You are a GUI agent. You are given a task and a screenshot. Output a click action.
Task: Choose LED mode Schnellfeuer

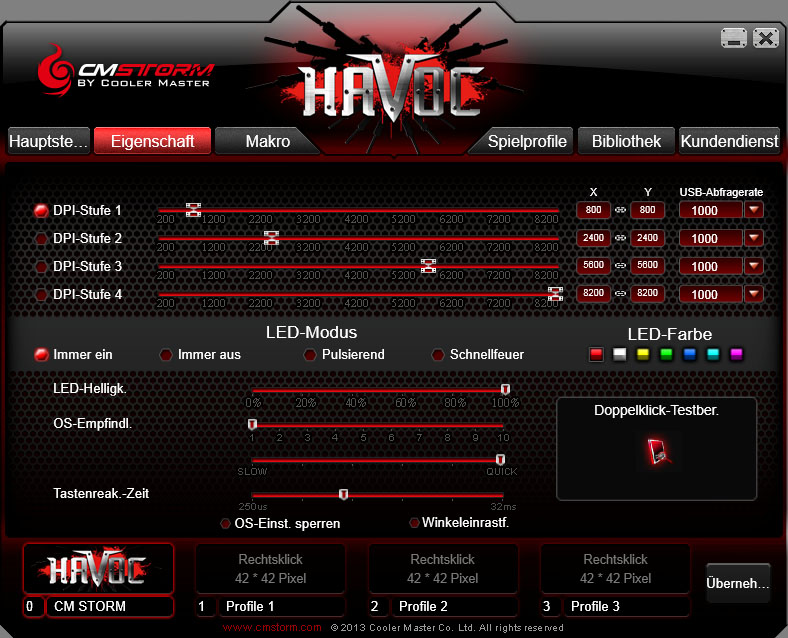point(438,355)
